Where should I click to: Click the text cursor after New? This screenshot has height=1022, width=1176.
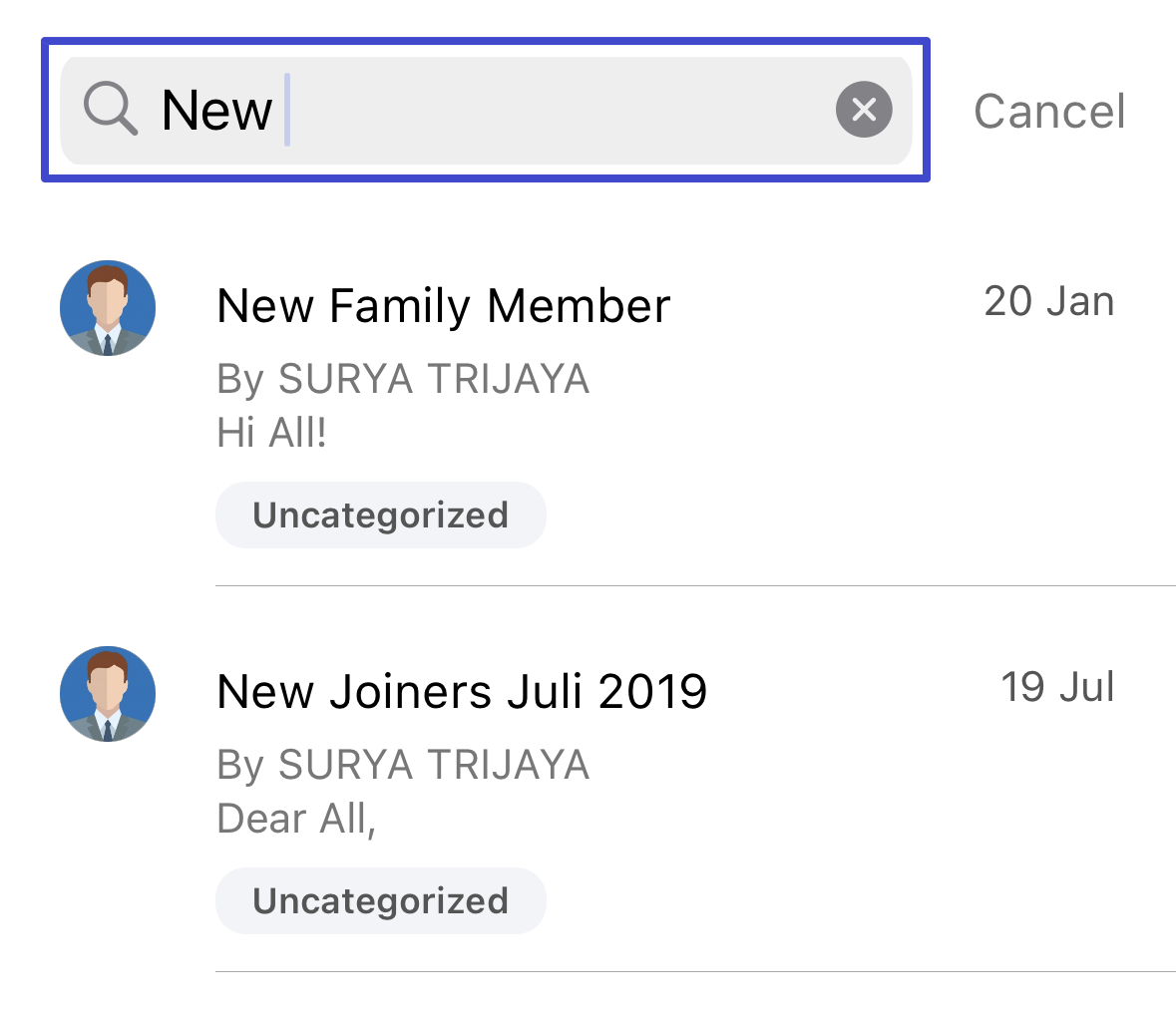coord(287,111)
